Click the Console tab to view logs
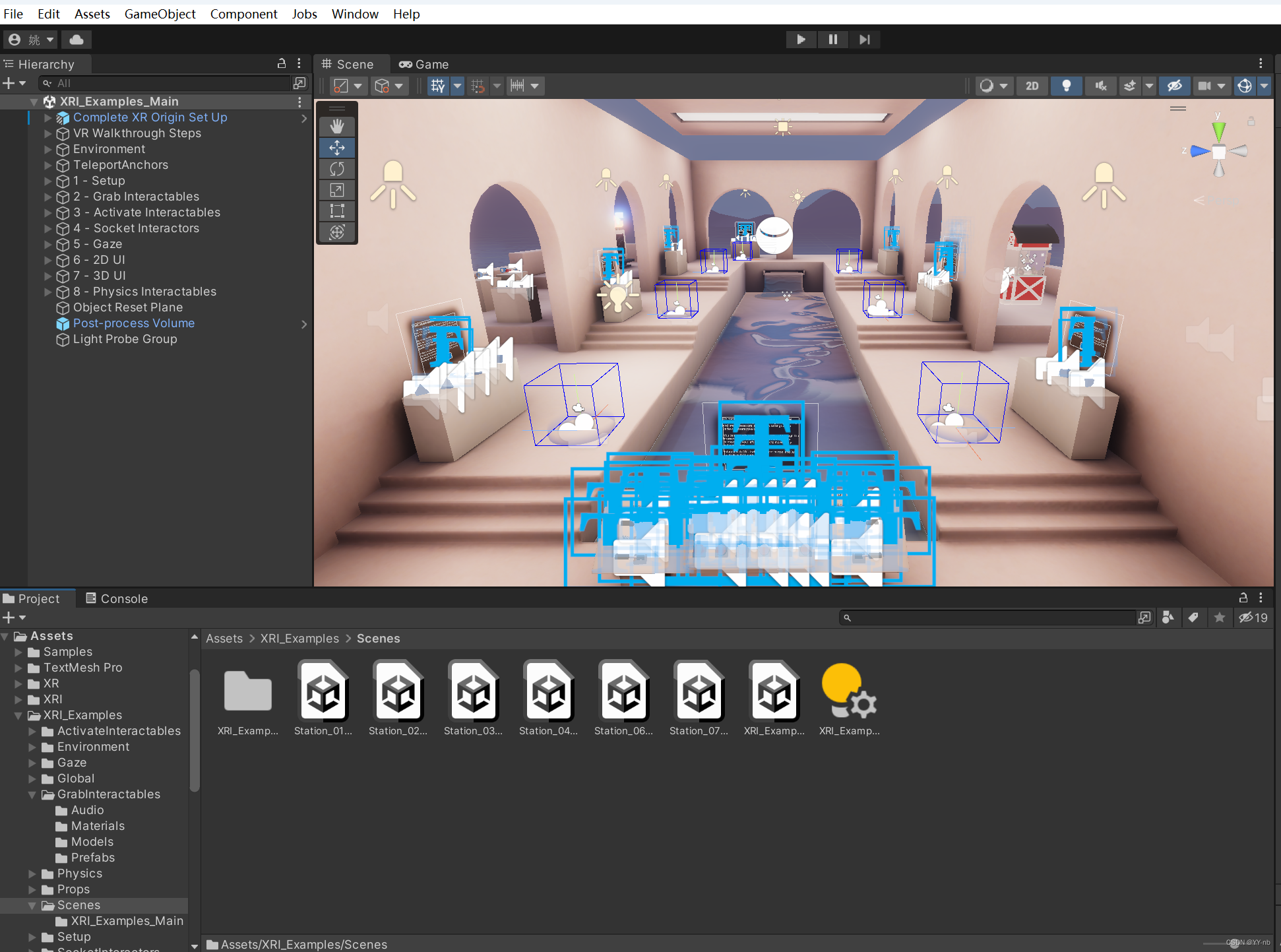 pyautogui.click(x=122, y=598)
